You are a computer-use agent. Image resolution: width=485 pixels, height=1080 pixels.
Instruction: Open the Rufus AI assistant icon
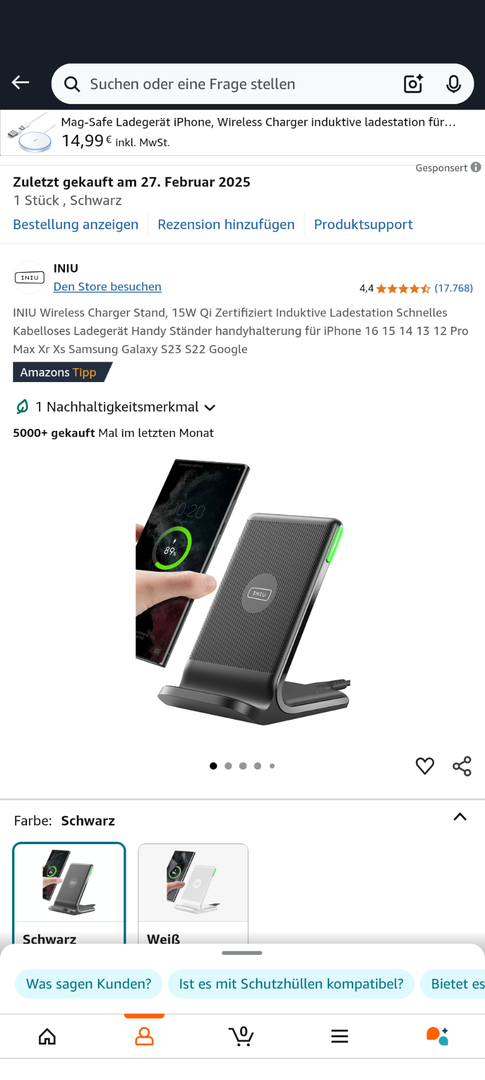pos(437,1036)
